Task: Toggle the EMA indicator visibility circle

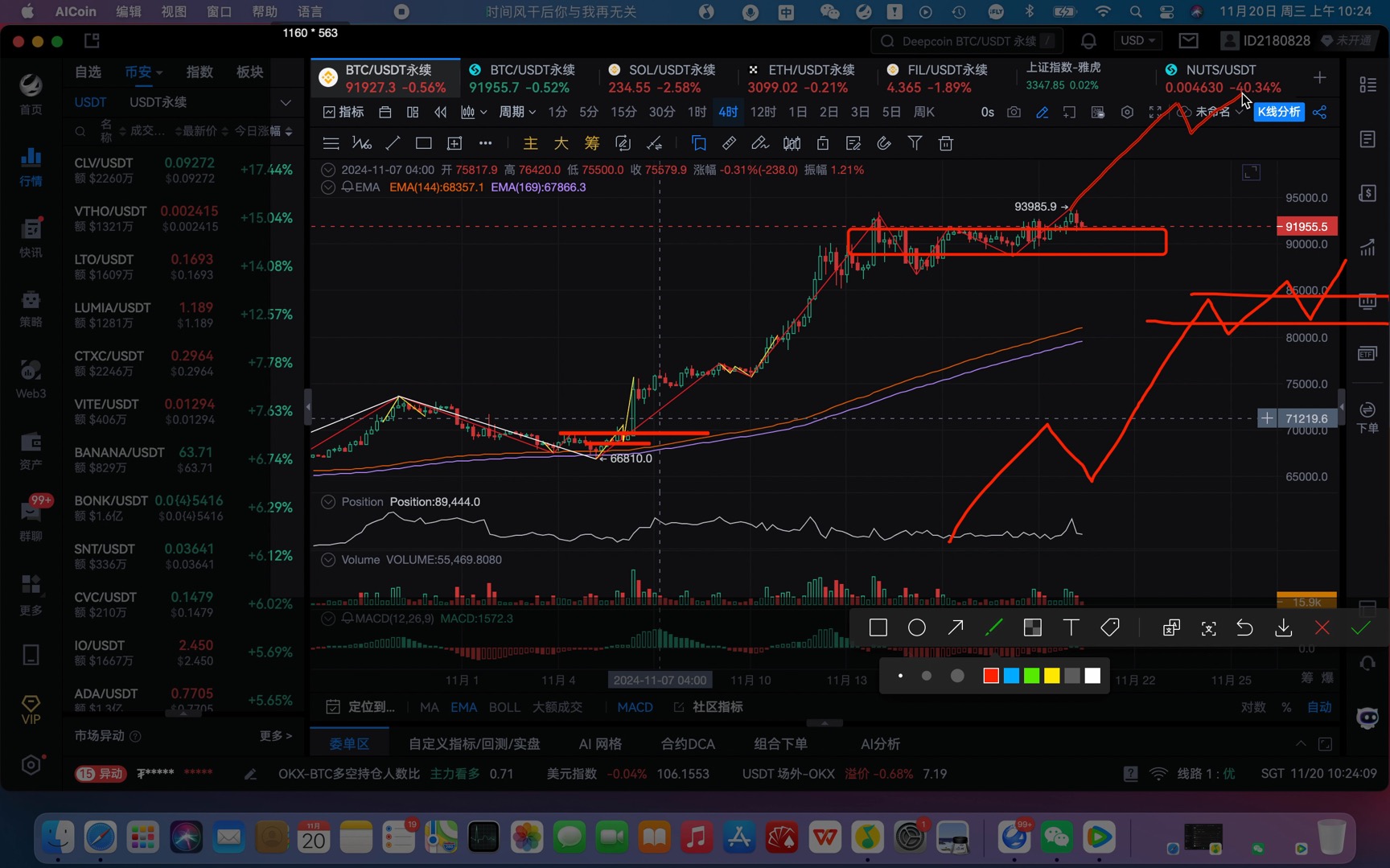Action: 328,187
